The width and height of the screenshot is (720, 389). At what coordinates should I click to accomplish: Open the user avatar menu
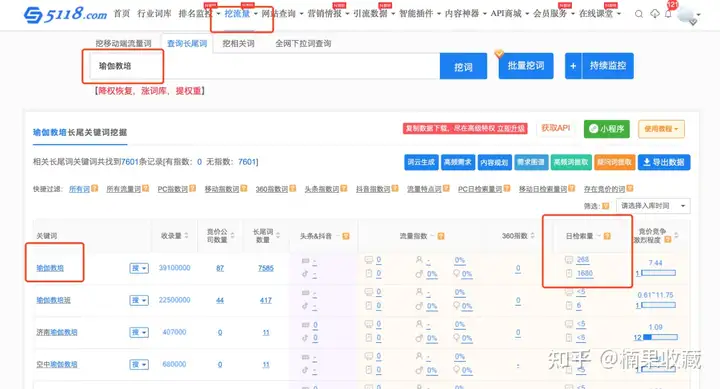(x=687, y=15)
